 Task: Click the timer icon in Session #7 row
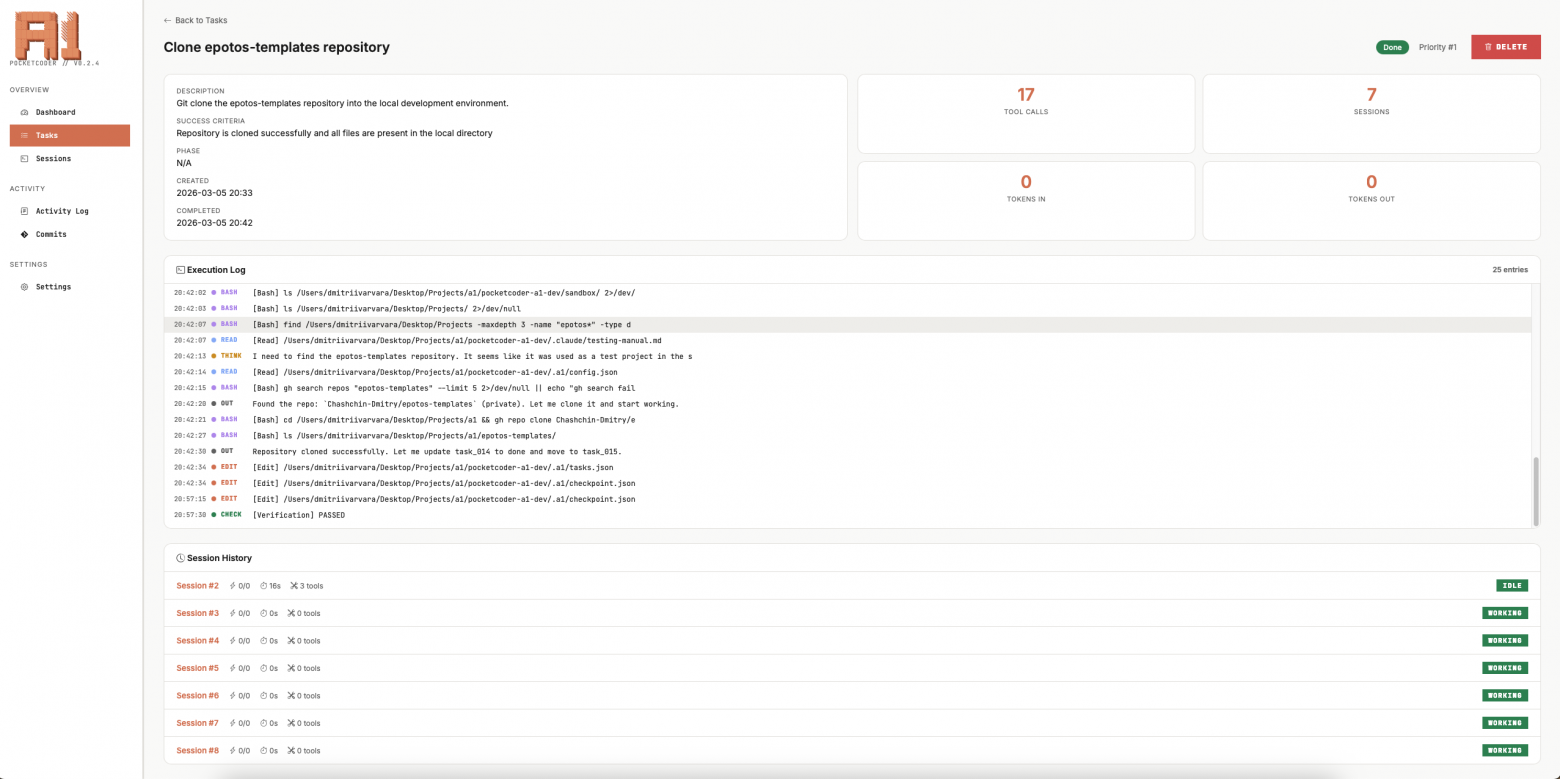click(x=264, y=723)
